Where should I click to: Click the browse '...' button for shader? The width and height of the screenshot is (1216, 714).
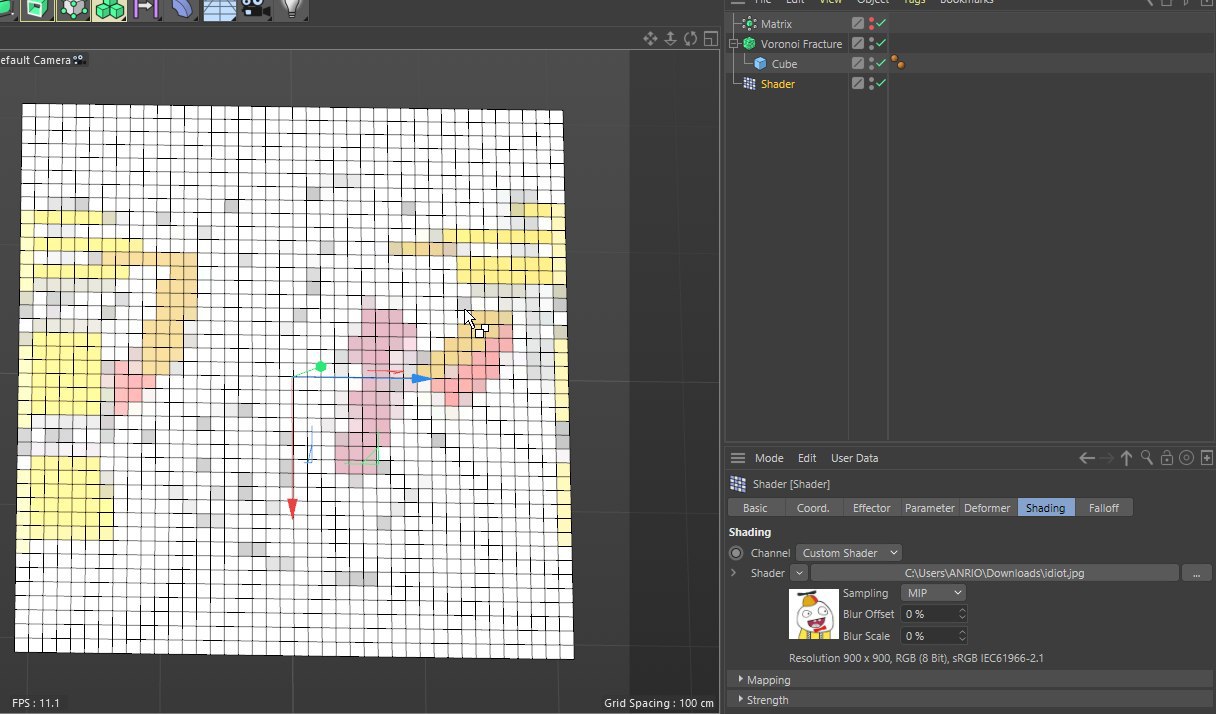[x=1197, y=573]
